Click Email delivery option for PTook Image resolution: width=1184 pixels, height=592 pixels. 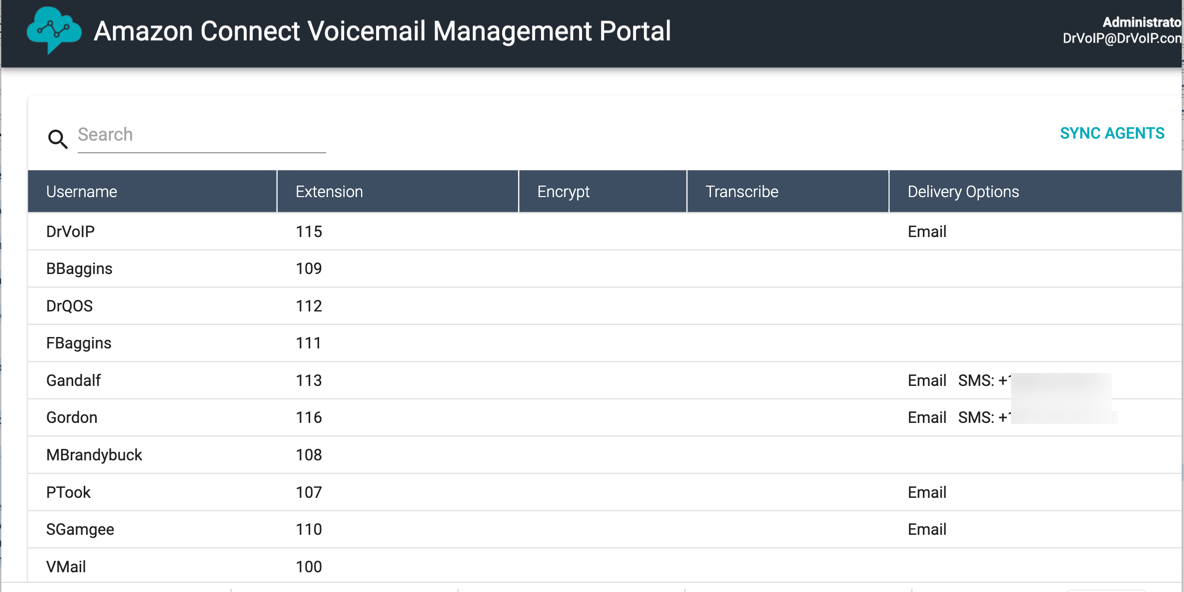tap(927, 492)
